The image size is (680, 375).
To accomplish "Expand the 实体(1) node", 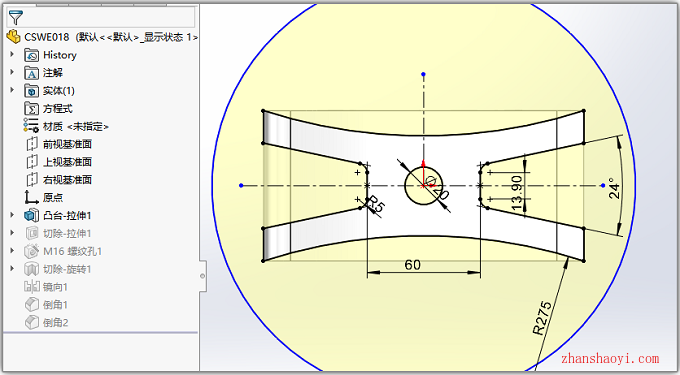I will [x=12, y=90].
